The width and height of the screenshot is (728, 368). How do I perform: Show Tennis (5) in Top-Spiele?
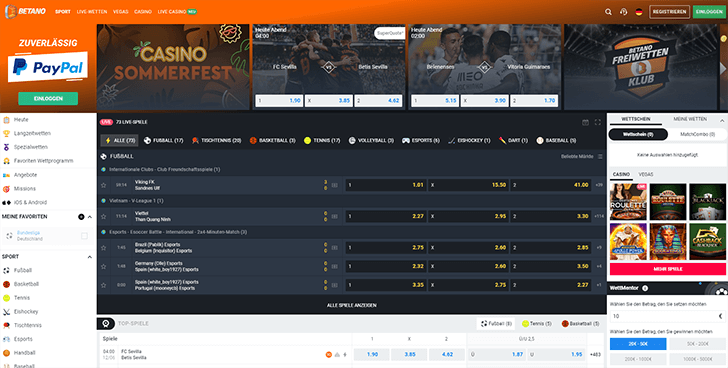[x=536, y=323]
